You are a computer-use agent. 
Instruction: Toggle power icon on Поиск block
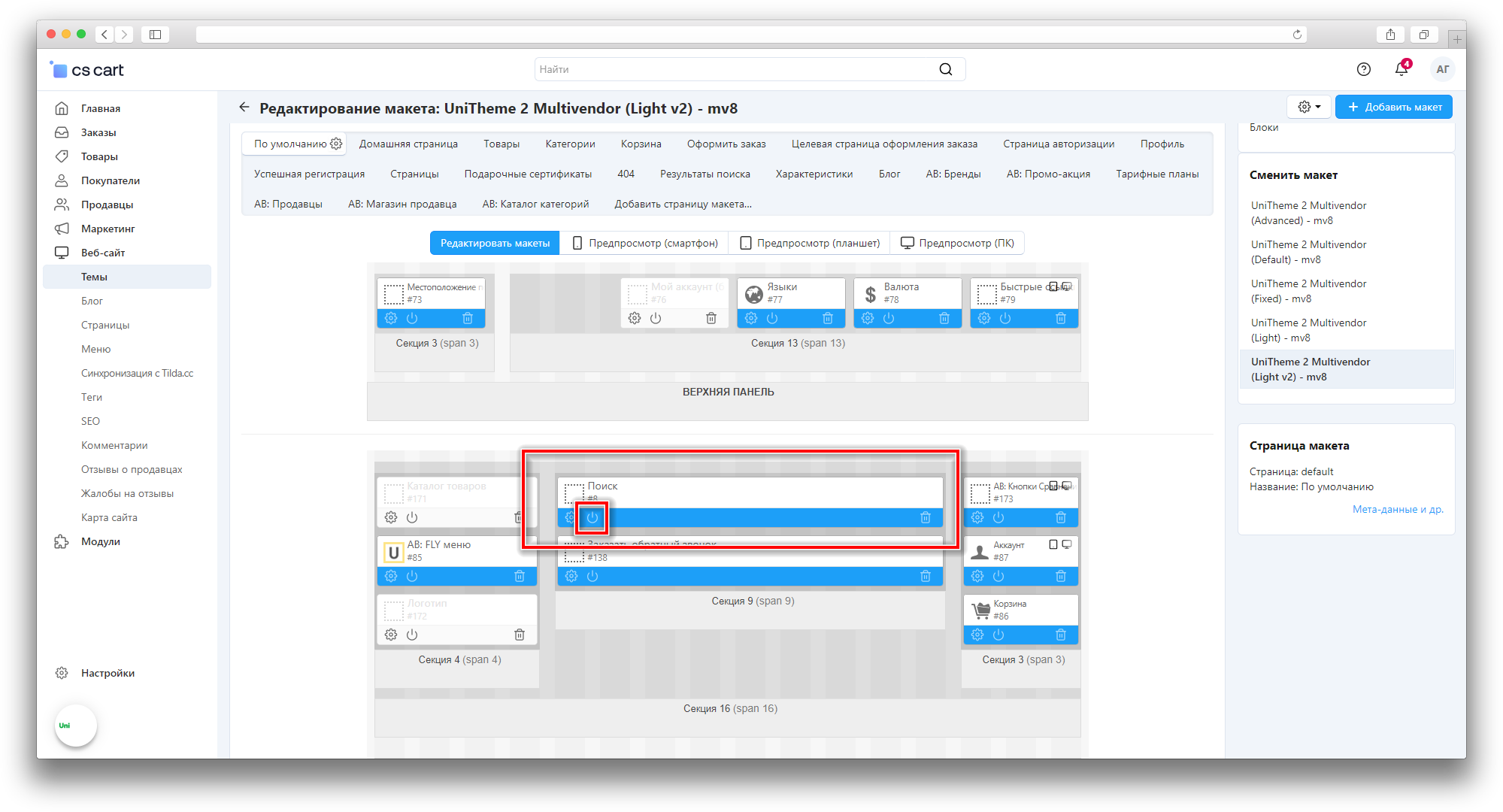(592, 517)
